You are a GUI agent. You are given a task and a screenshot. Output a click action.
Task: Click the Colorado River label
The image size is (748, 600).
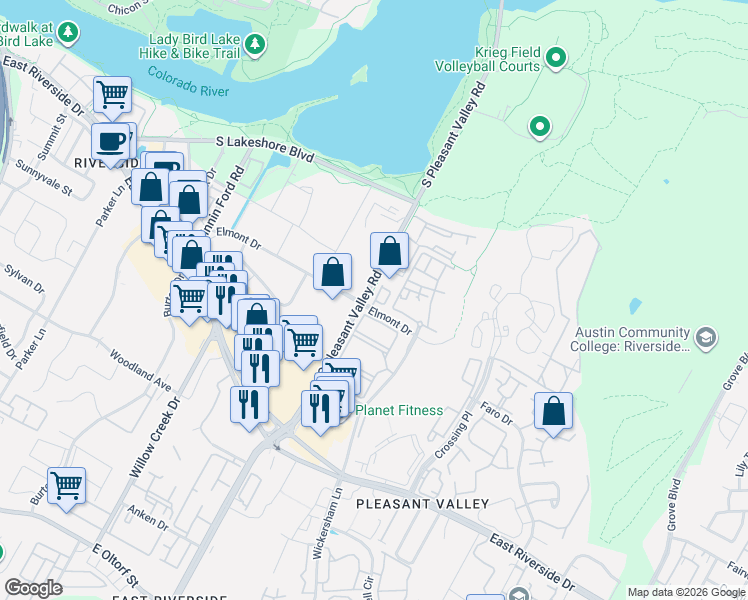click(x=188, y=82)
